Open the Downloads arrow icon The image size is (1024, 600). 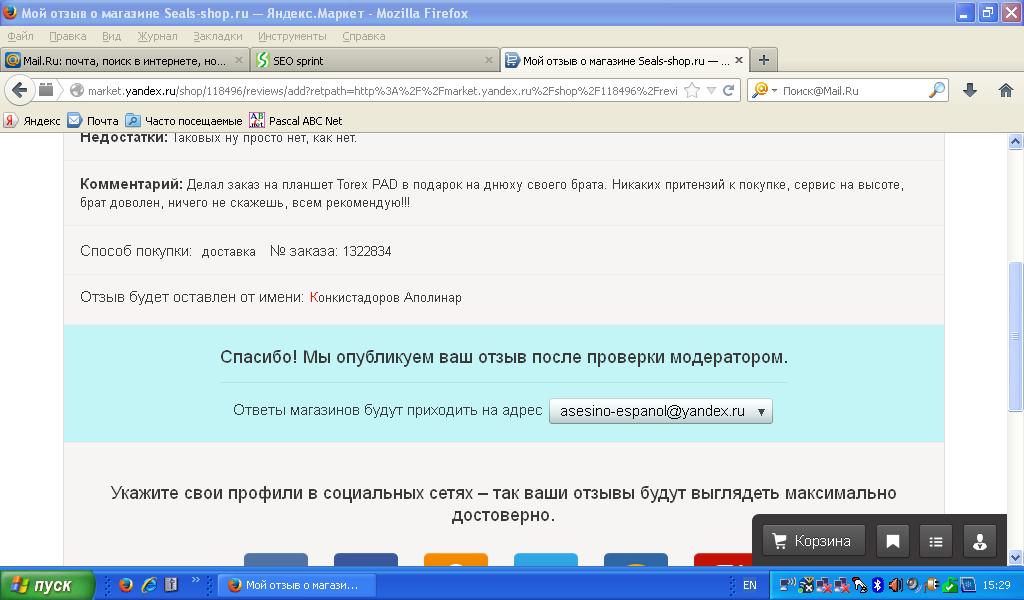tap(970, 90)
